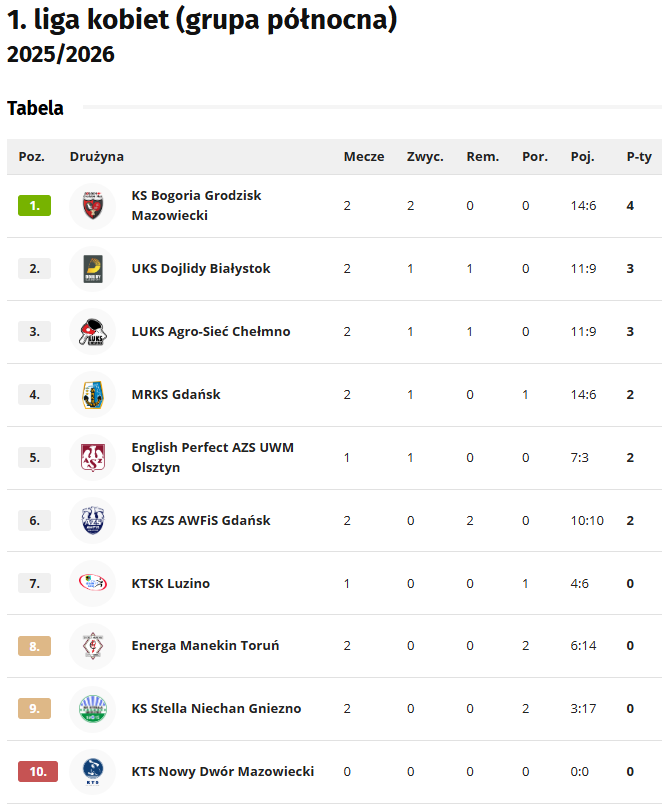Click the Mecze column header
This screenshot has width=662, height=808.
pos(364,157)
